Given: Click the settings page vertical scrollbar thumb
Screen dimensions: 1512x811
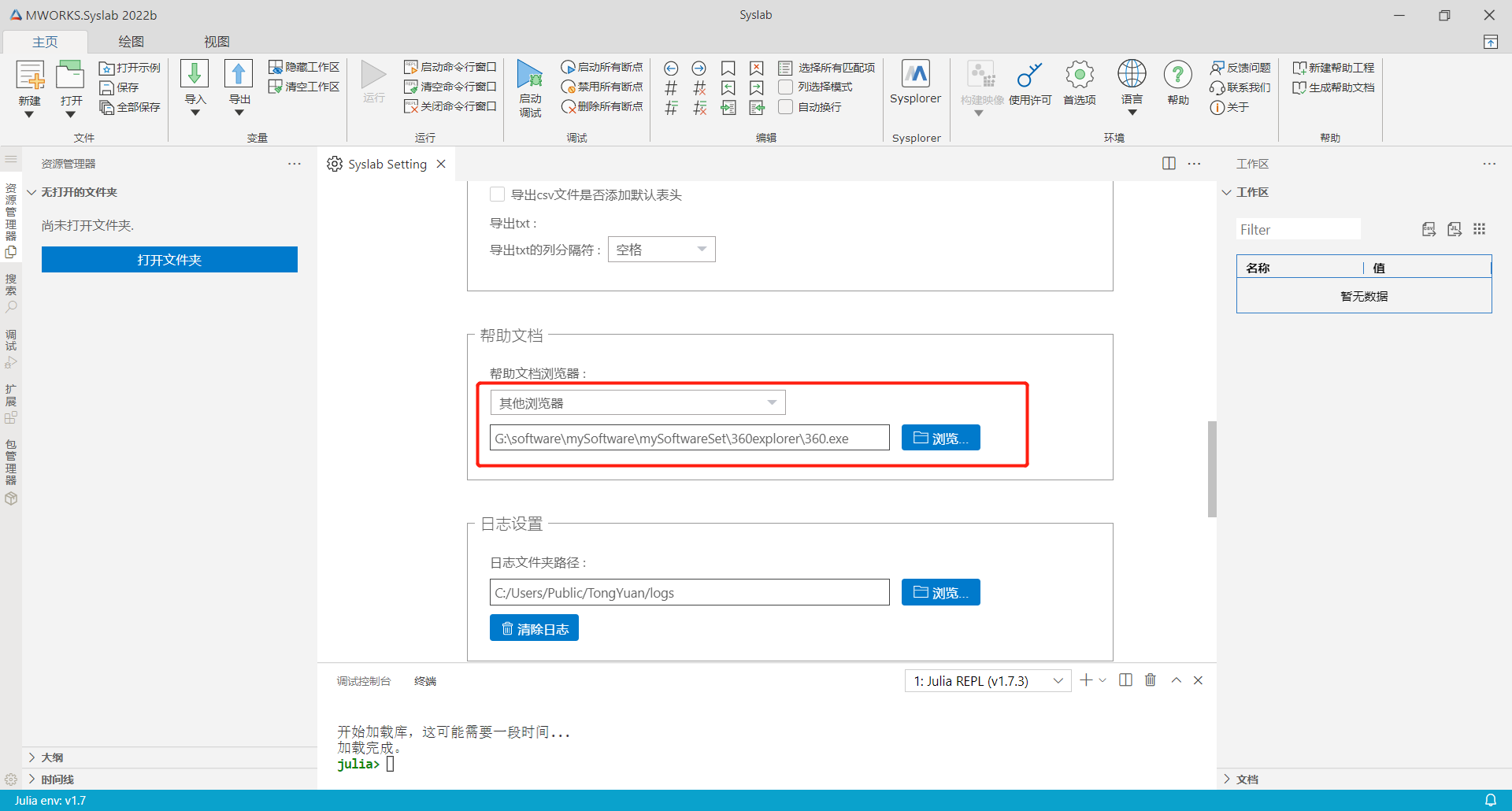Looking at the screenshot, I should click(1212, 468).
